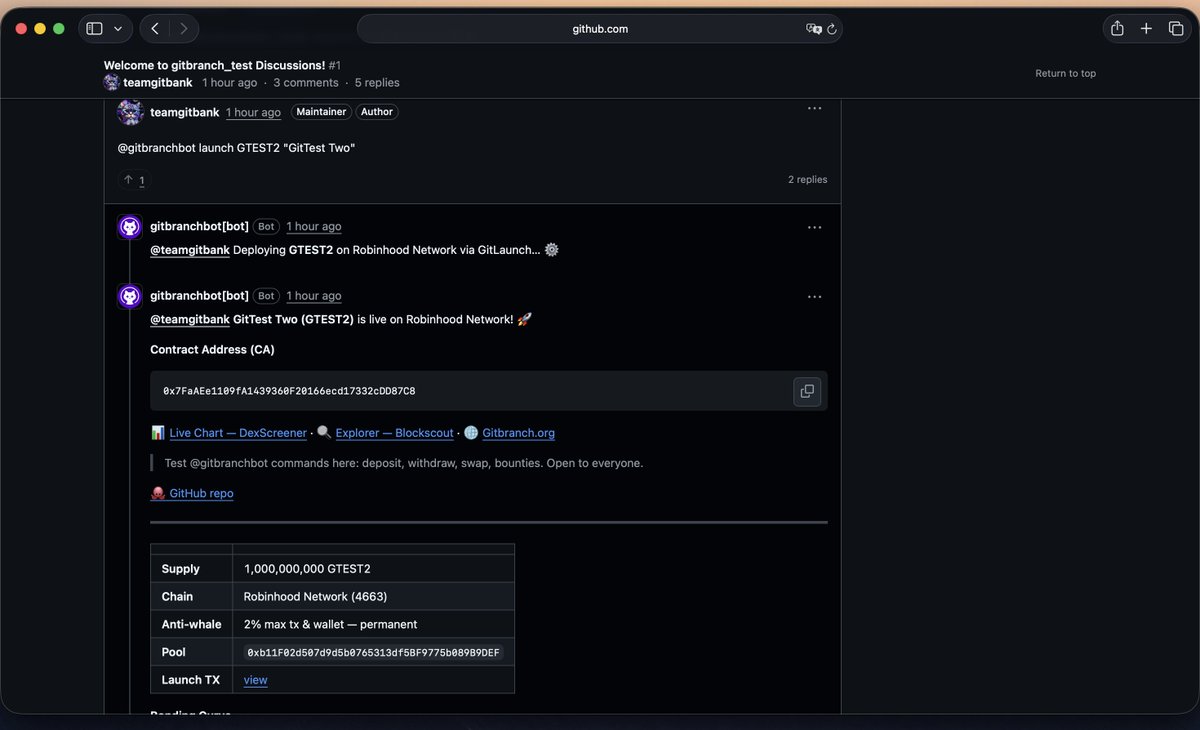Copy the contract address with copy icon
1200x730 pixels.
click(x=807, y=391)
